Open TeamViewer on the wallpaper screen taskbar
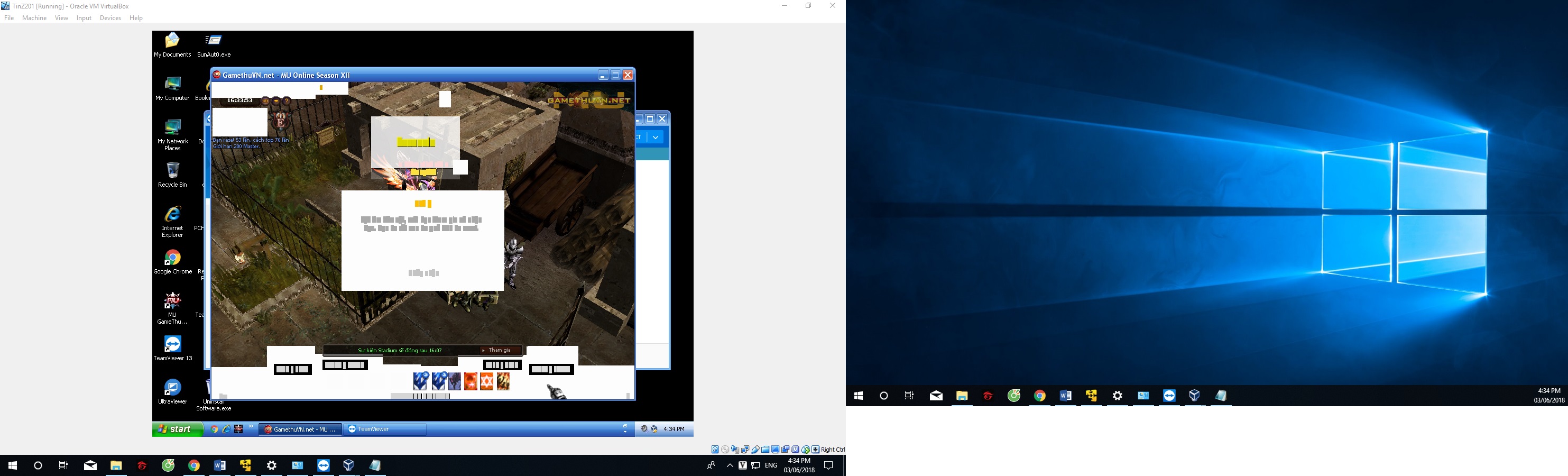The image size is (1568, 476). click(1169, 396)
